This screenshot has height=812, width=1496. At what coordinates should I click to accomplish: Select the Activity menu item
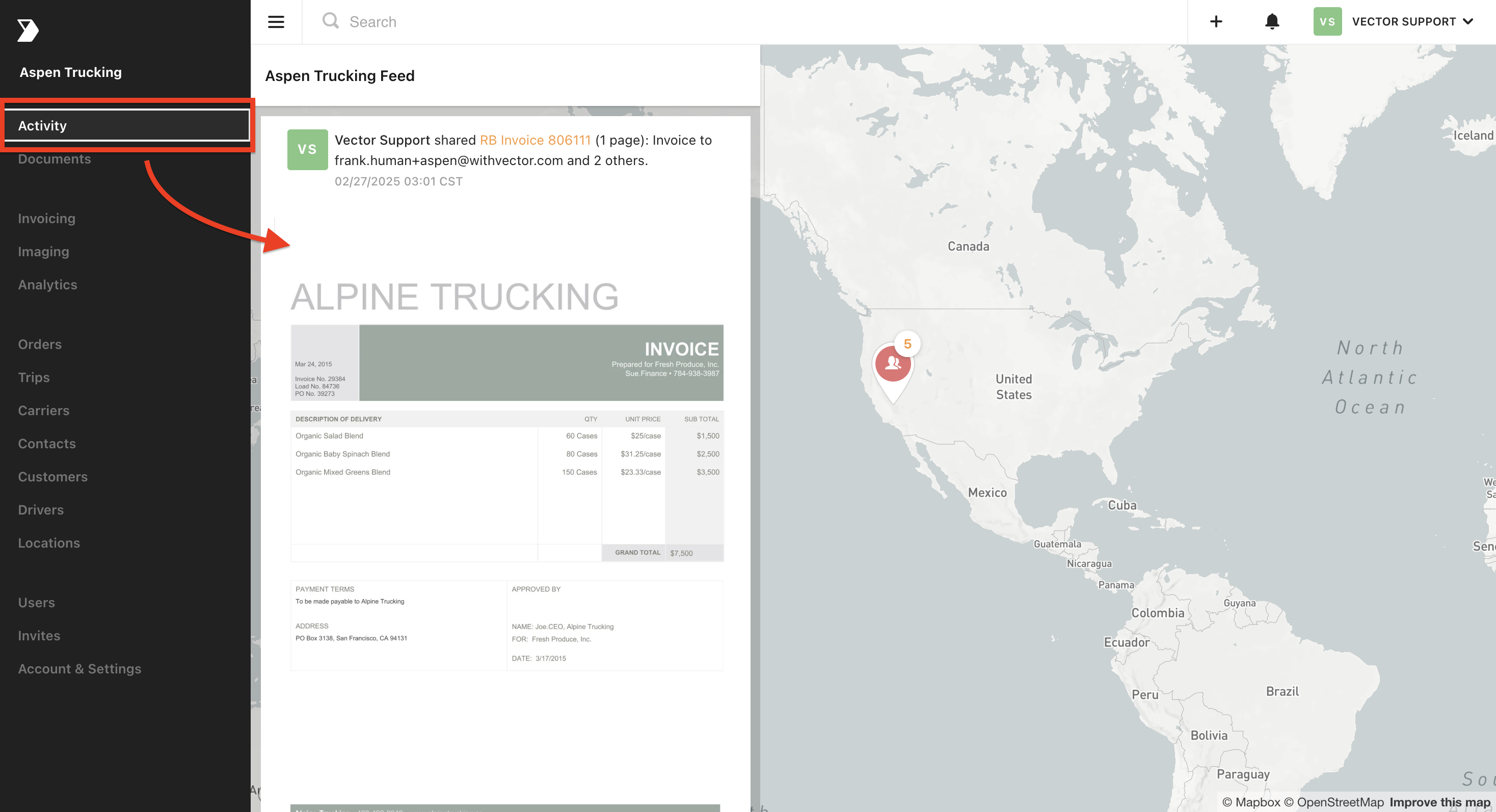pos(126,125)
